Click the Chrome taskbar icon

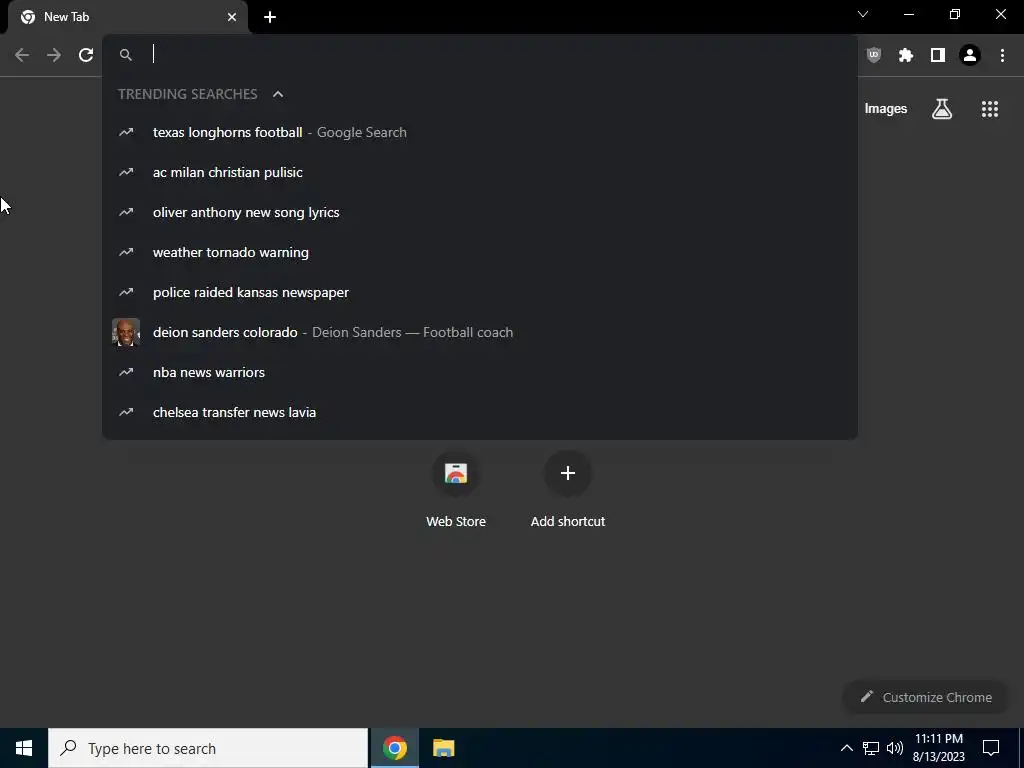394,748
